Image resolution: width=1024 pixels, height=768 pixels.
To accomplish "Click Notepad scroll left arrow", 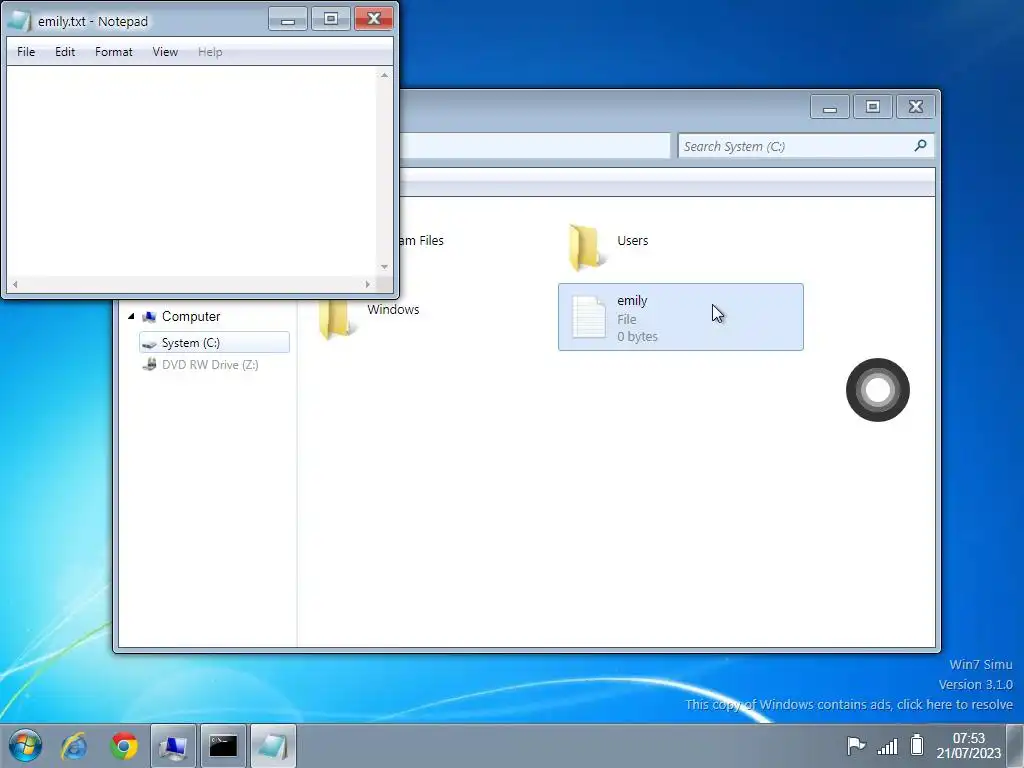I will [x=15, y=284].
